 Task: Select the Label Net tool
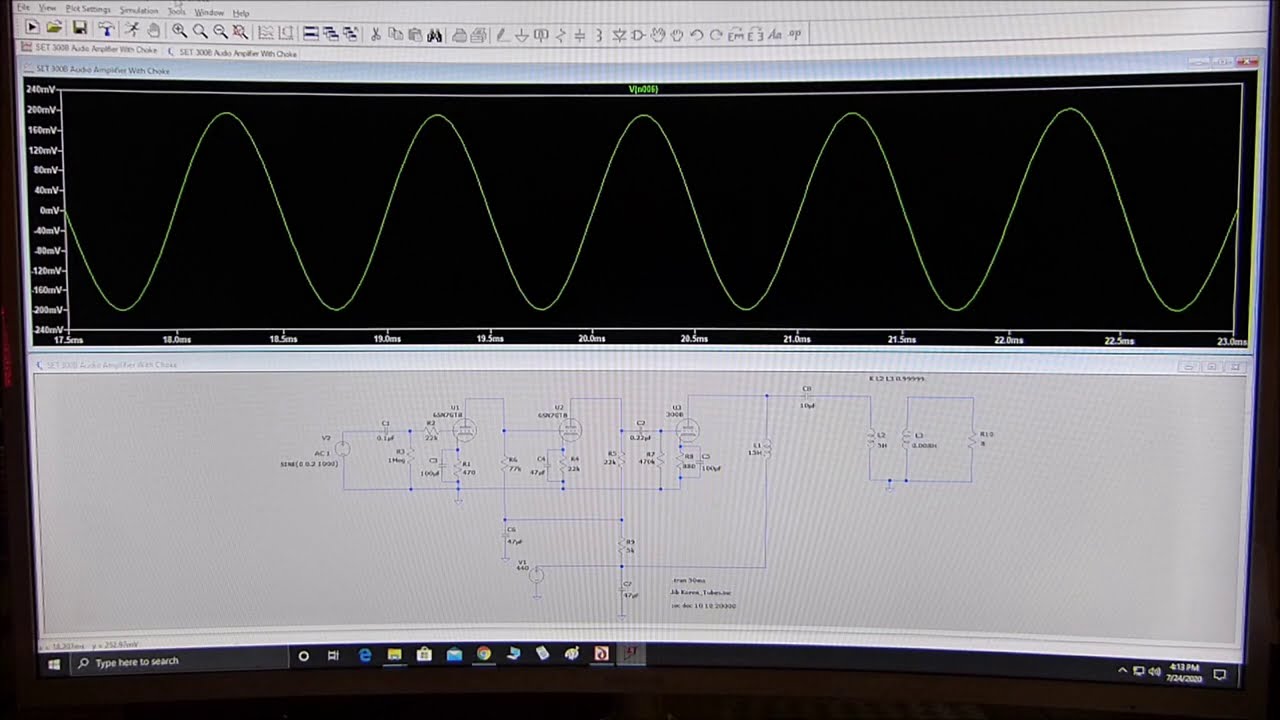[541, 35]
